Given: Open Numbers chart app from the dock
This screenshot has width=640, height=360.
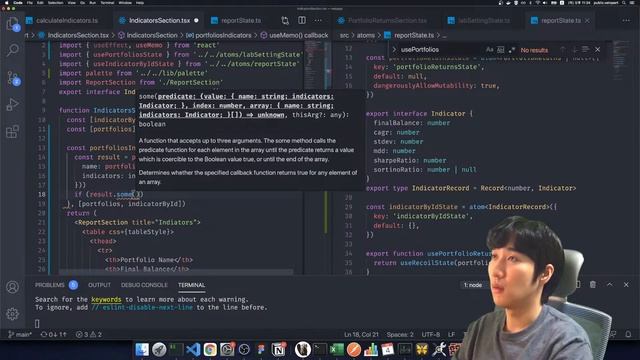Looking at the screenshot, I should click(371, 349).
